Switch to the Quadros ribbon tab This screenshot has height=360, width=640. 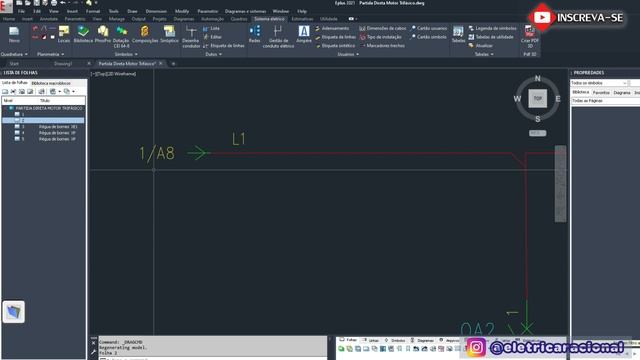click(239, 19)
